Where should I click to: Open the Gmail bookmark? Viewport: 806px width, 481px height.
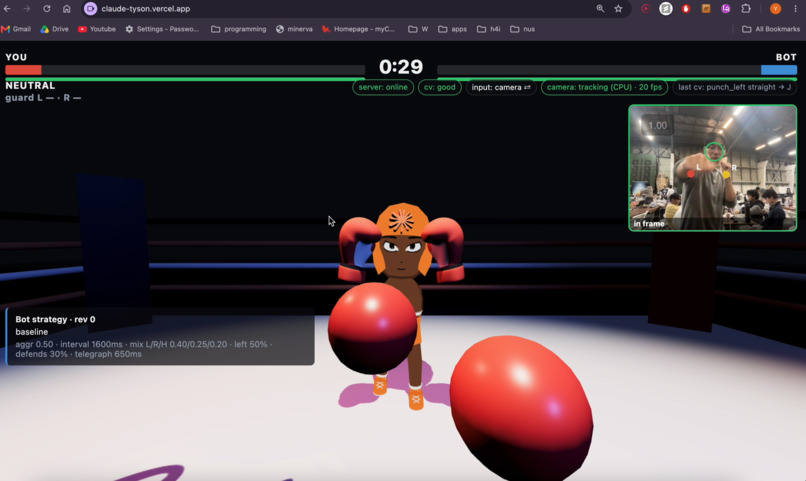click(x=16, y=29)
